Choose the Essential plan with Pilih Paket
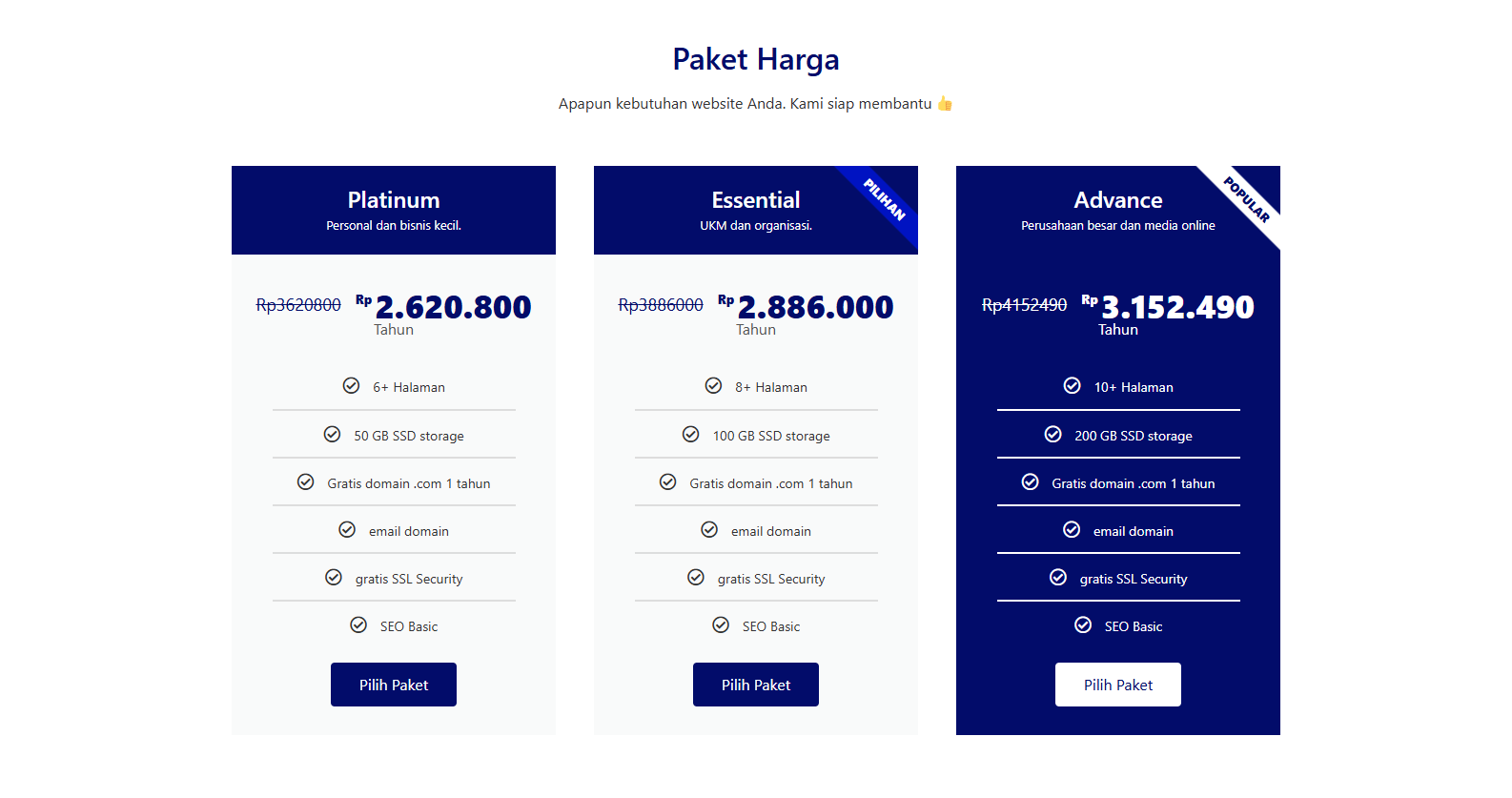 [x=756, y=685]
